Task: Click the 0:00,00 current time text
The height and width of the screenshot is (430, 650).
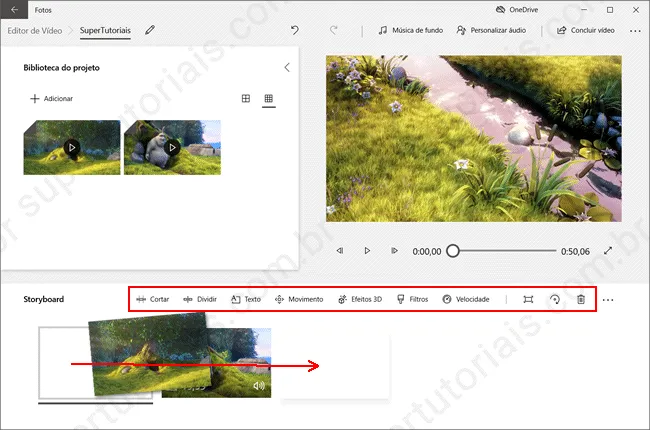Action: point(427,251)
